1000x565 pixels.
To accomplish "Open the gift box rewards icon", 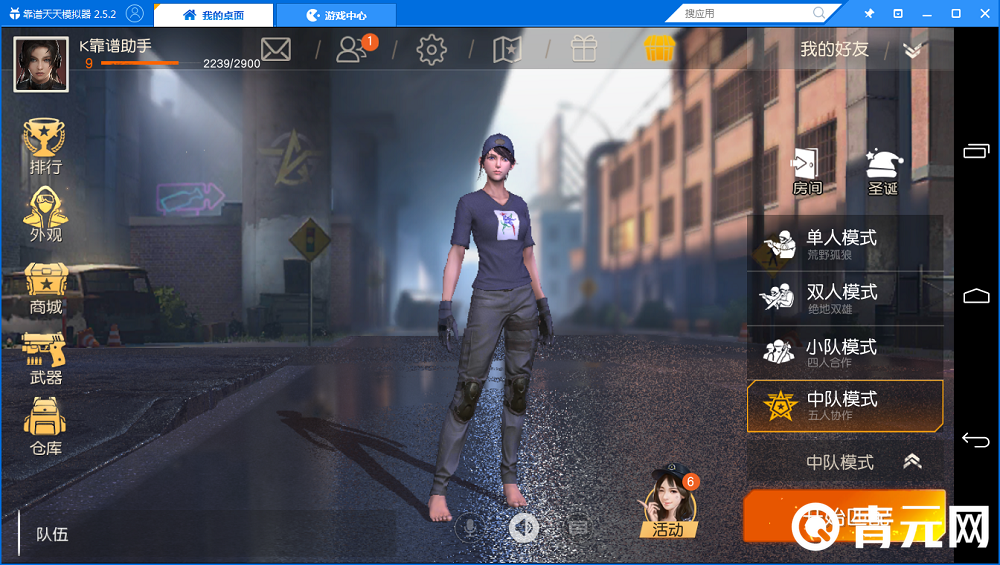I will (584, 48).
